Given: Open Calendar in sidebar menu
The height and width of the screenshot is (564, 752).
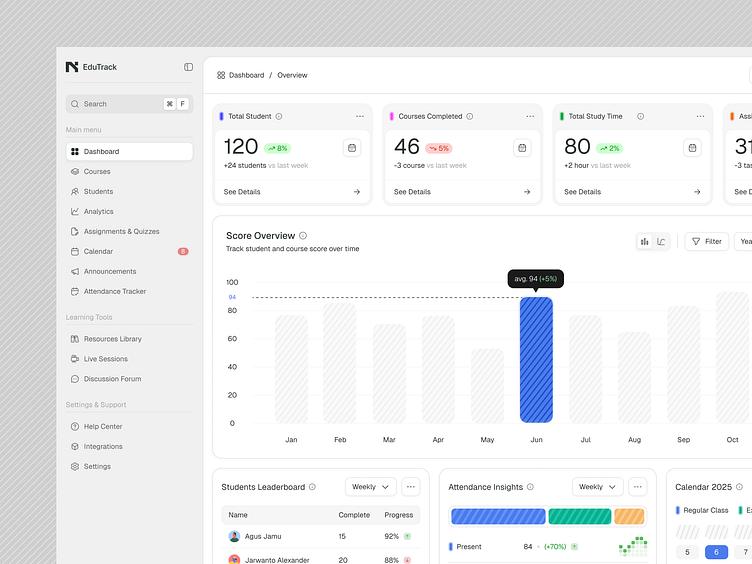Looking at the screenshot, I should [129, 251].
